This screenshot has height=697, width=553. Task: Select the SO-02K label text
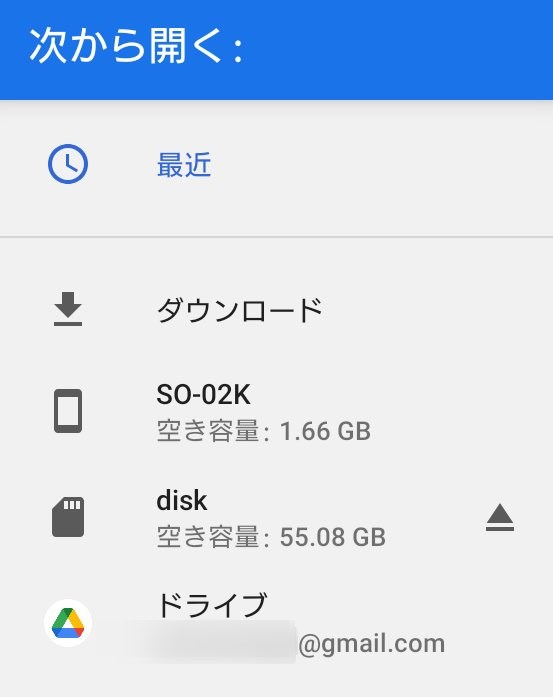203,394
